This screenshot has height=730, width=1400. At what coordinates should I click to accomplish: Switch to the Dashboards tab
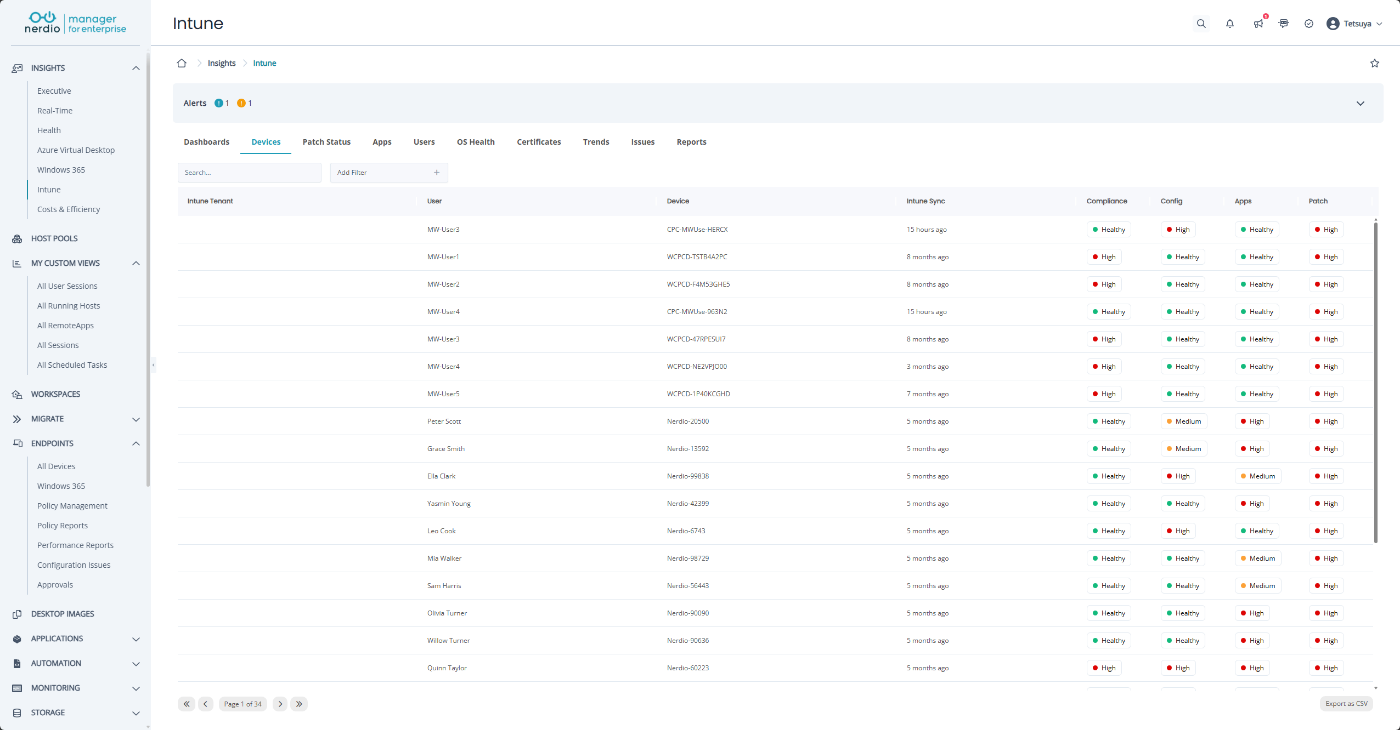tap(207, 142)
